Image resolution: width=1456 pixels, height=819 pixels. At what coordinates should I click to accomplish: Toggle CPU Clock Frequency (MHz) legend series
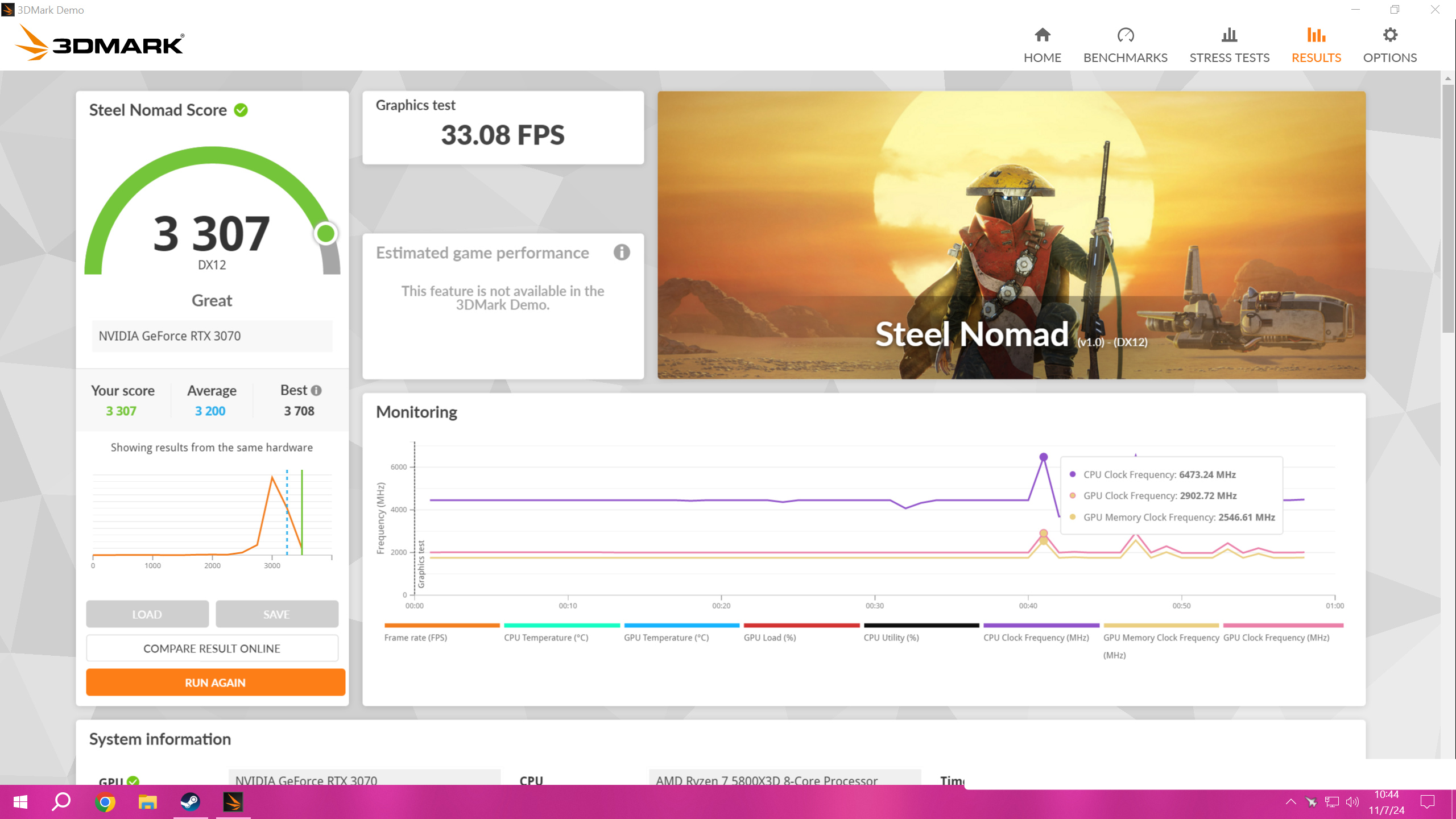[x=1041, y=632]
